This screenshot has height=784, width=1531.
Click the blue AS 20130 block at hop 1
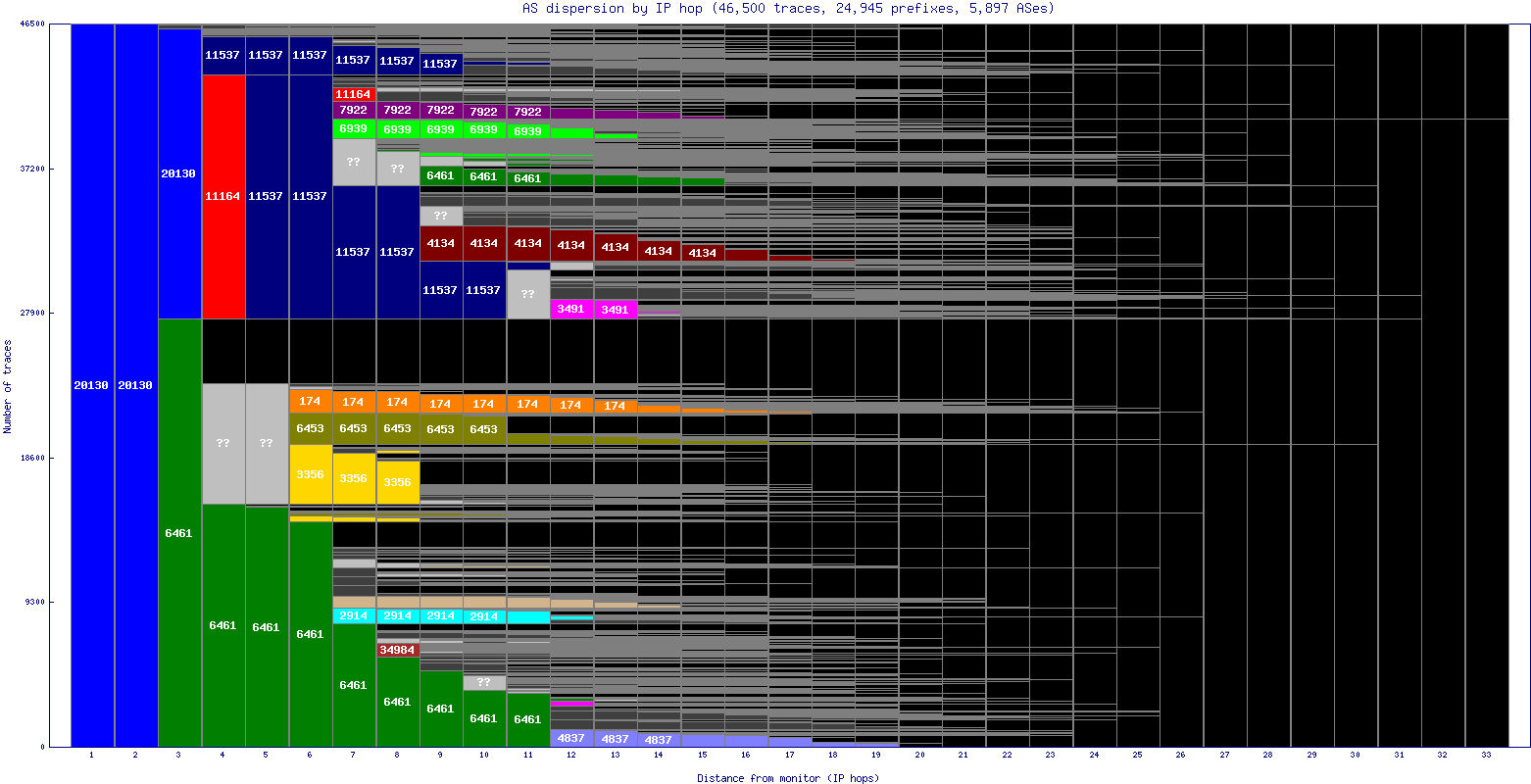(x=92, y=385)
